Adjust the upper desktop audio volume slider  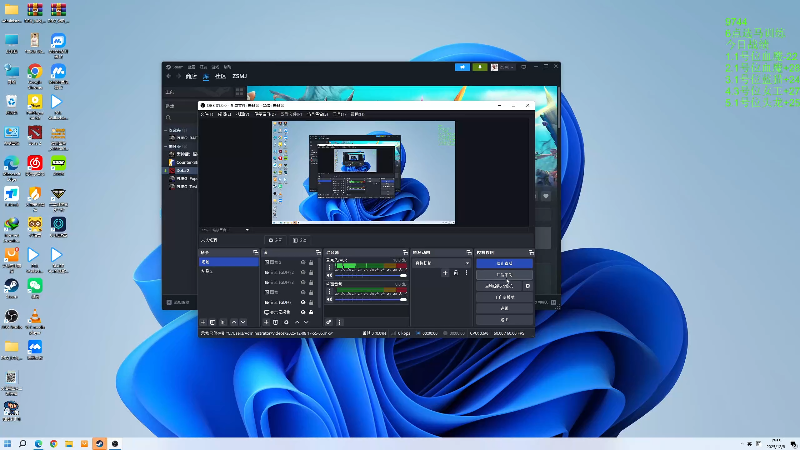pyautogui.click(x=371, y=276)
